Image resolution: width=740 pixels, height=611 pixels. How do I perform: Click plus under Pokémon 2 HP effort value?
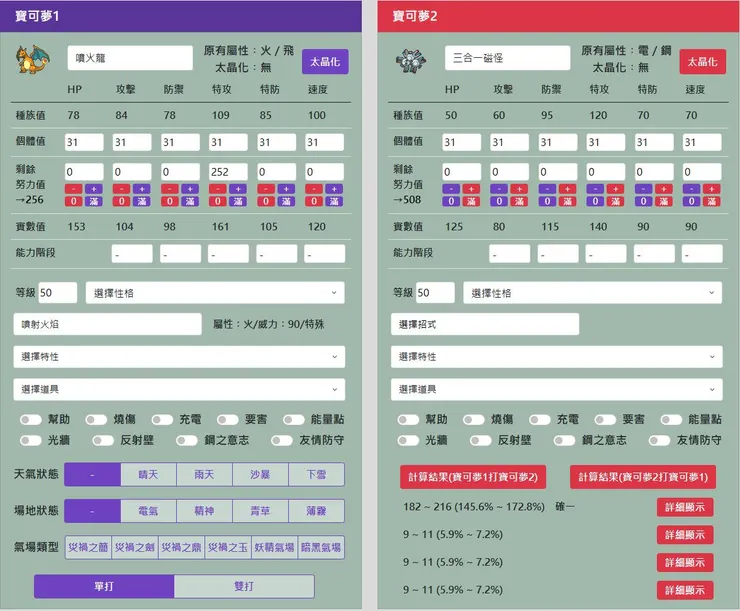click(471, 189)
